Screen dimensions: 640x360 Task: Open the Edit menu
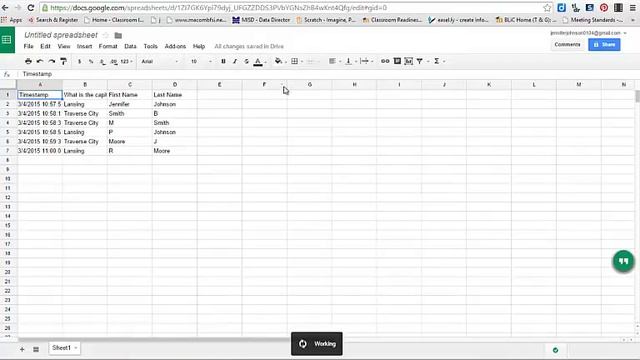point(45,46)
